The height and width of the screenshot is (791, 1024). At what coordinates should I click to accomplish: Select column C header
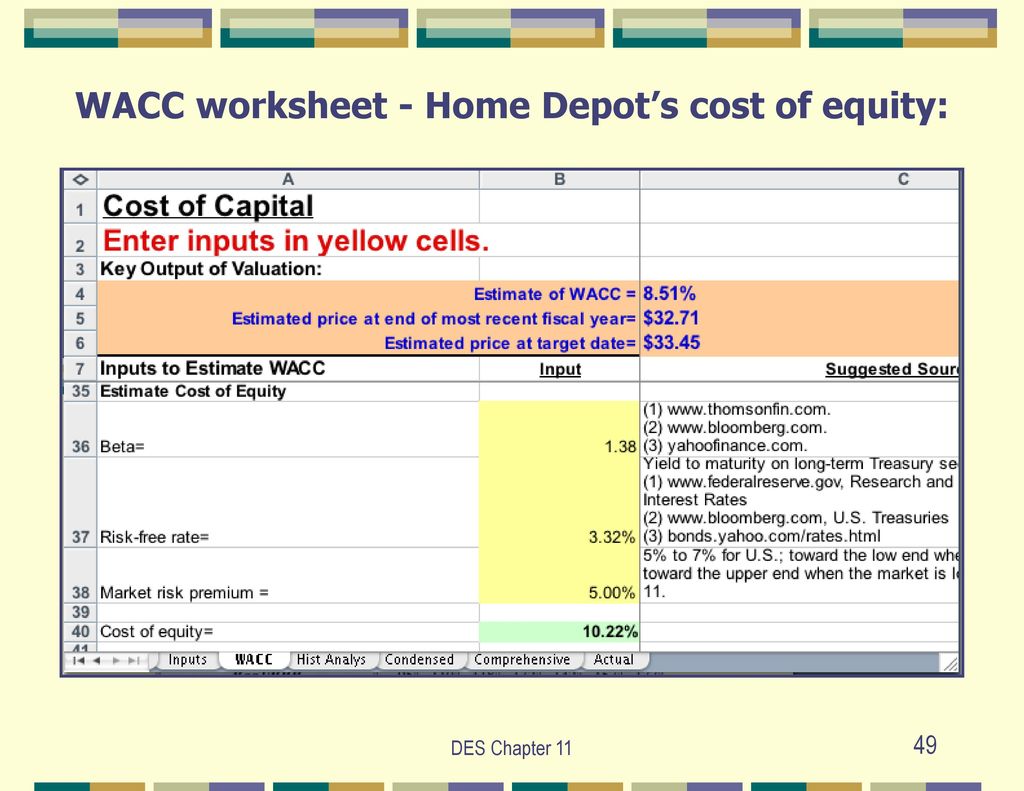[x=800, y=180]
